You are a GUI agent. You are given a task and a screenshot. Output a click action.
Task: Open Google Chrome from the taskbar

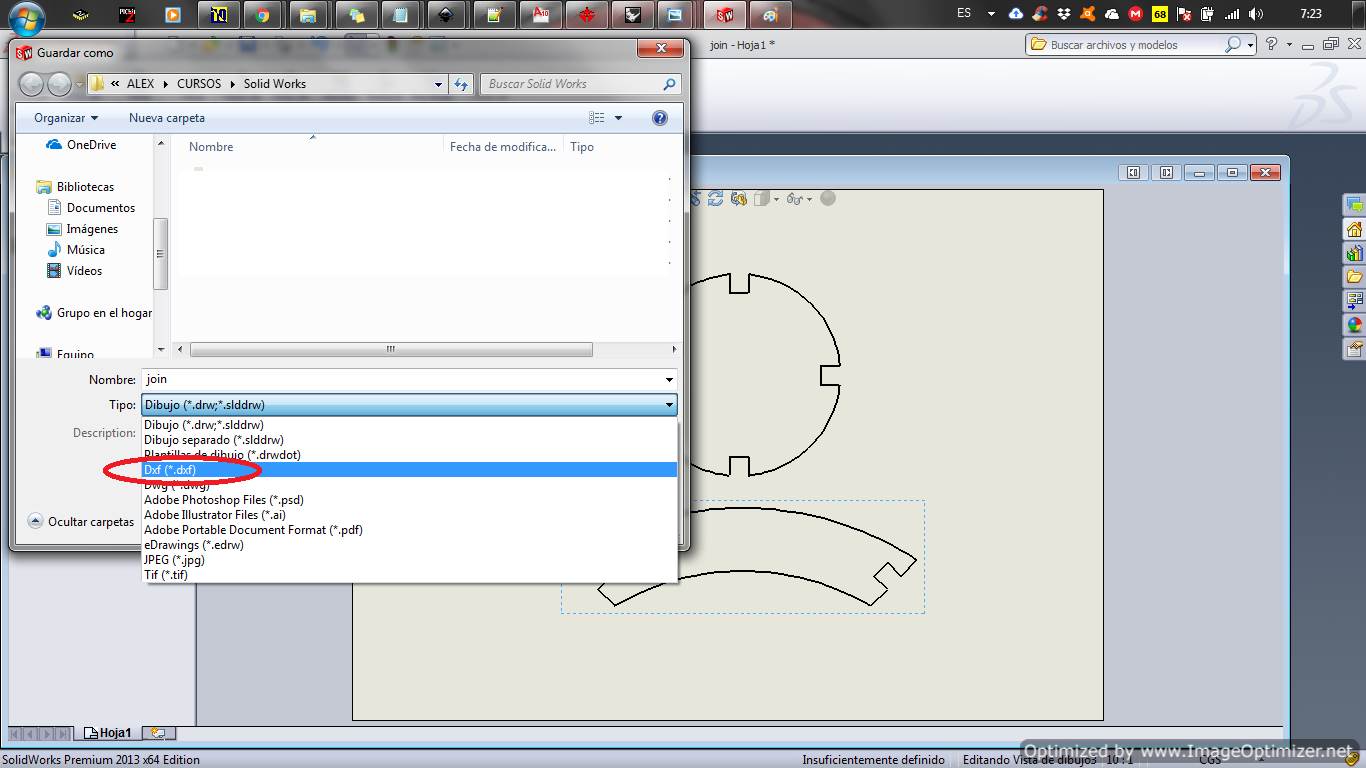tap(262, 15)
